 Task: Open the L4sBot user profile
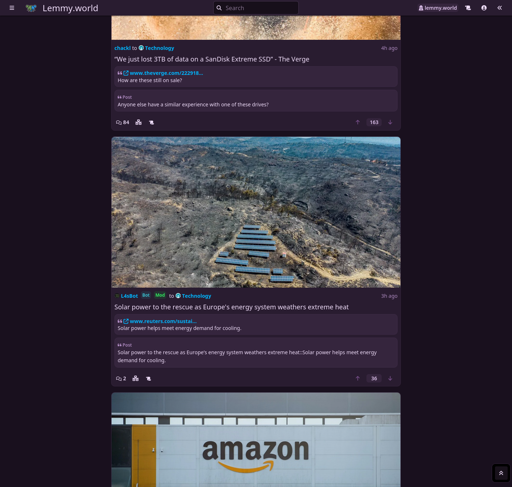pyautogui.click(x=127, y=296)
